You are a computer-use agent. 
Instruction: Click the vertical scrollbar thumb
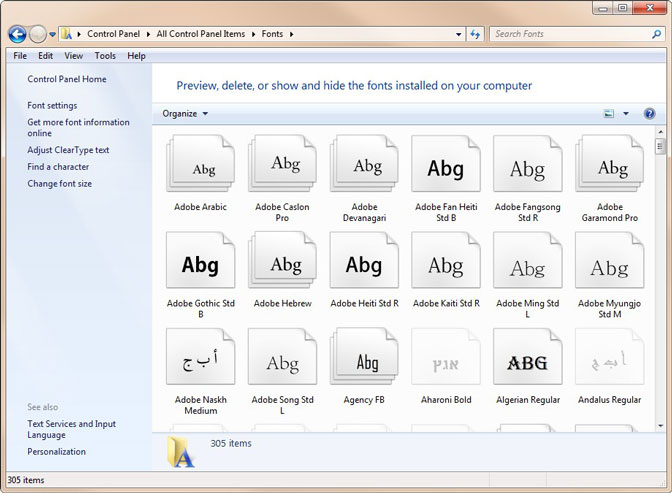coord(660,147)
